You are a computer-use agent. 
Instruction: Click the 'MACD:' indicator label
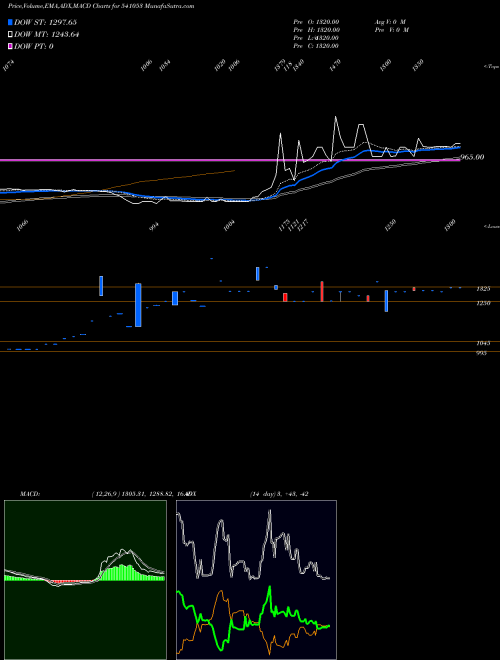(30, 494)
